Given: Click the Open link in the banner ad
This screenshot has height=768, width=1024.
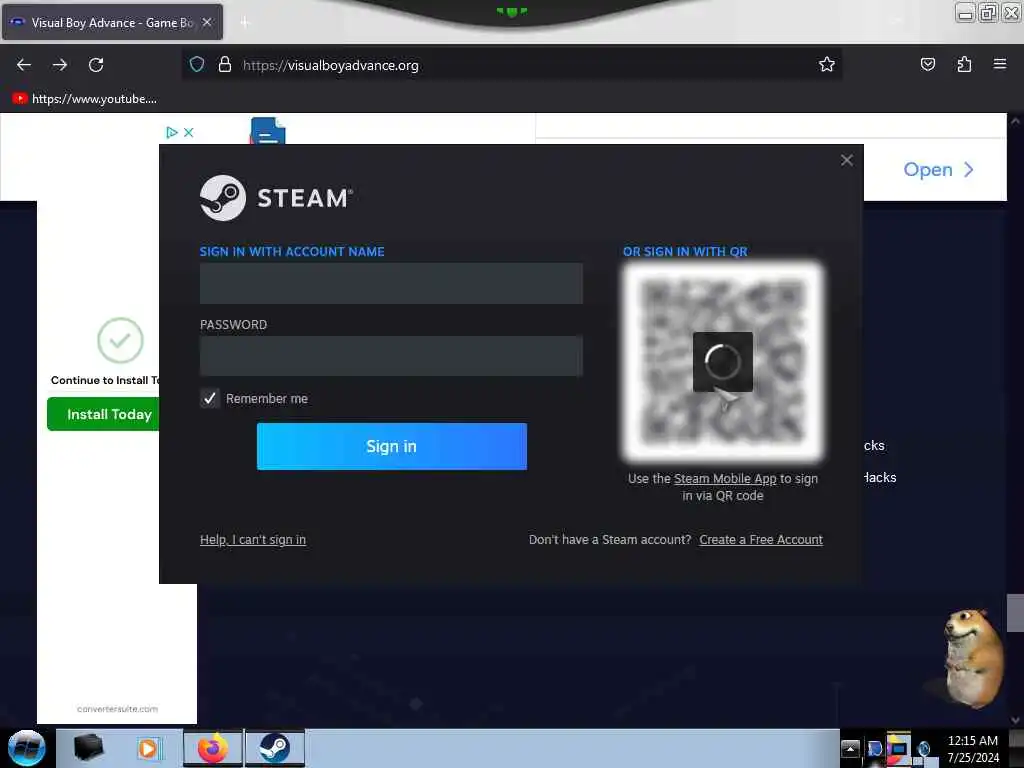Looking at the screenshot, I should click(938, 170).
